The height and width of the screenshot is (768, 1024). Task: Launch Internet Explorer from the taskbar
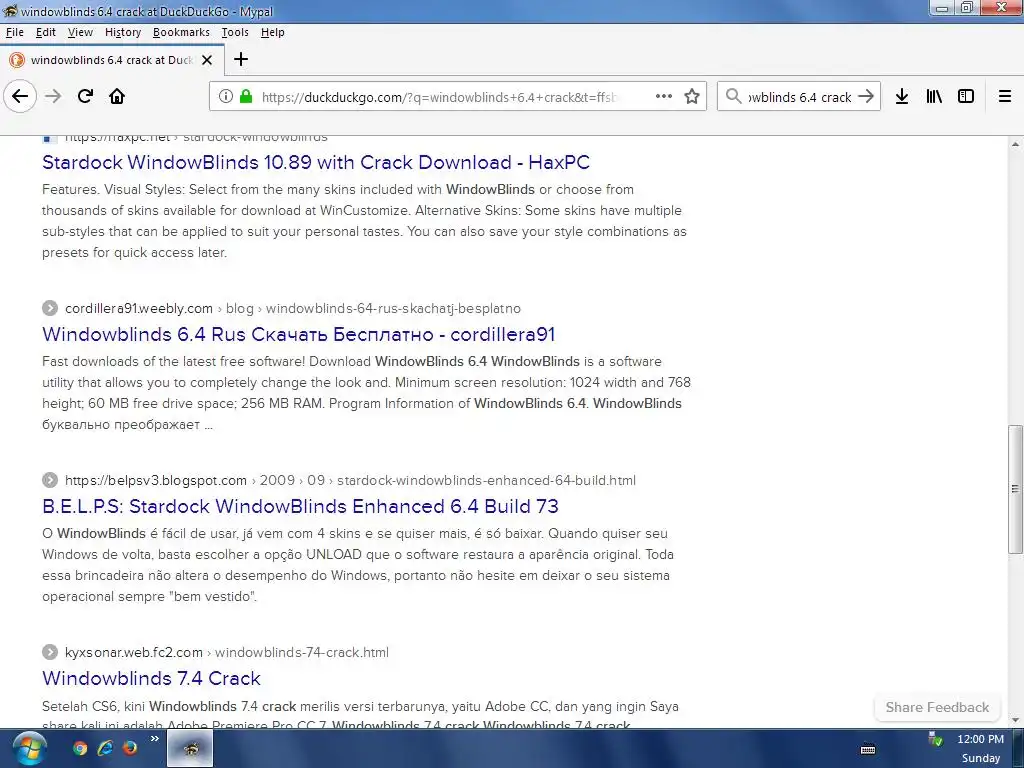tap(104, 748)
